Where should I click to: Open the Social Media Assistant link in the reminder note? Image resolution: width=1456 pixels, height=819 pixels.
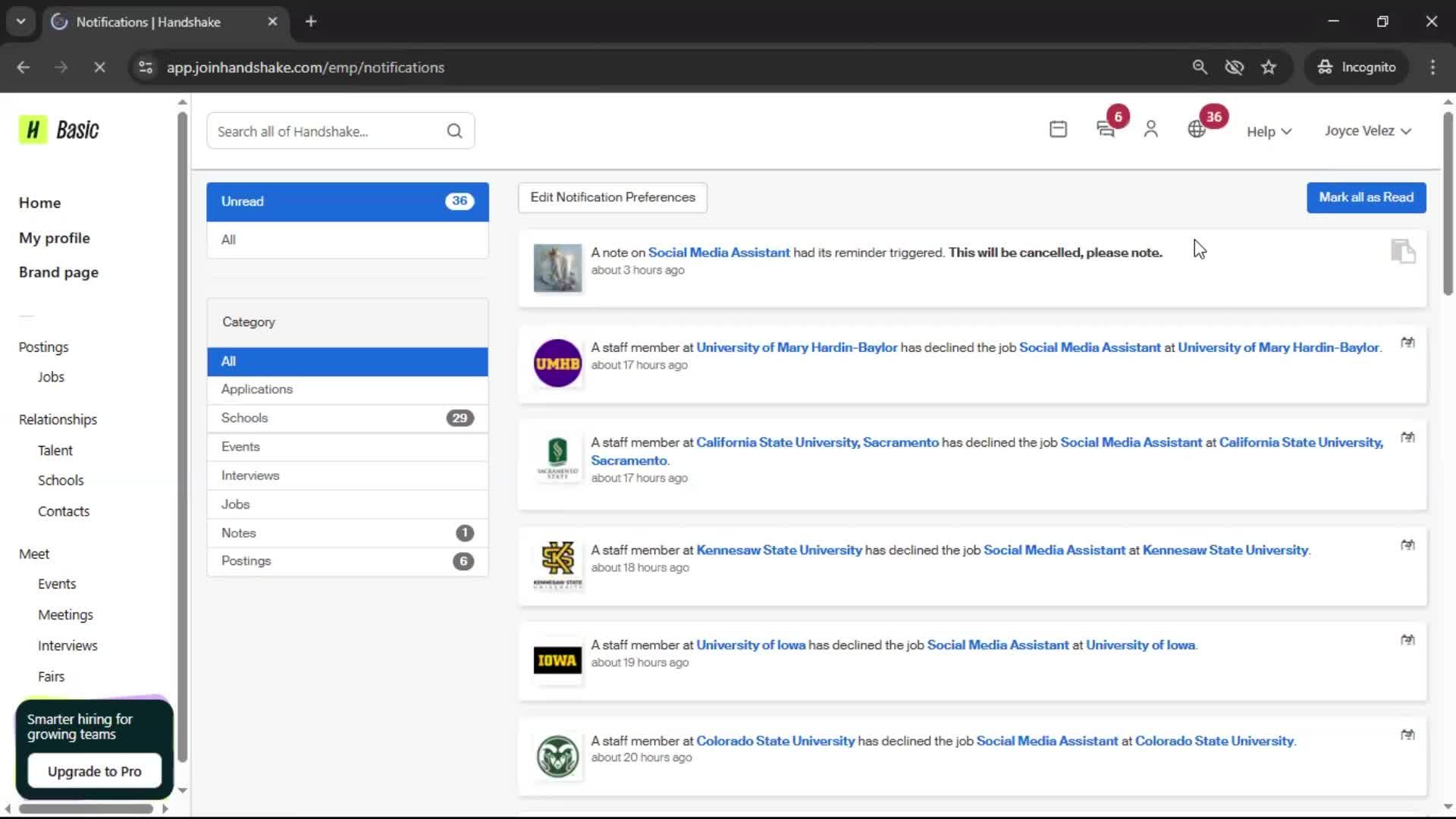[719, 253]
